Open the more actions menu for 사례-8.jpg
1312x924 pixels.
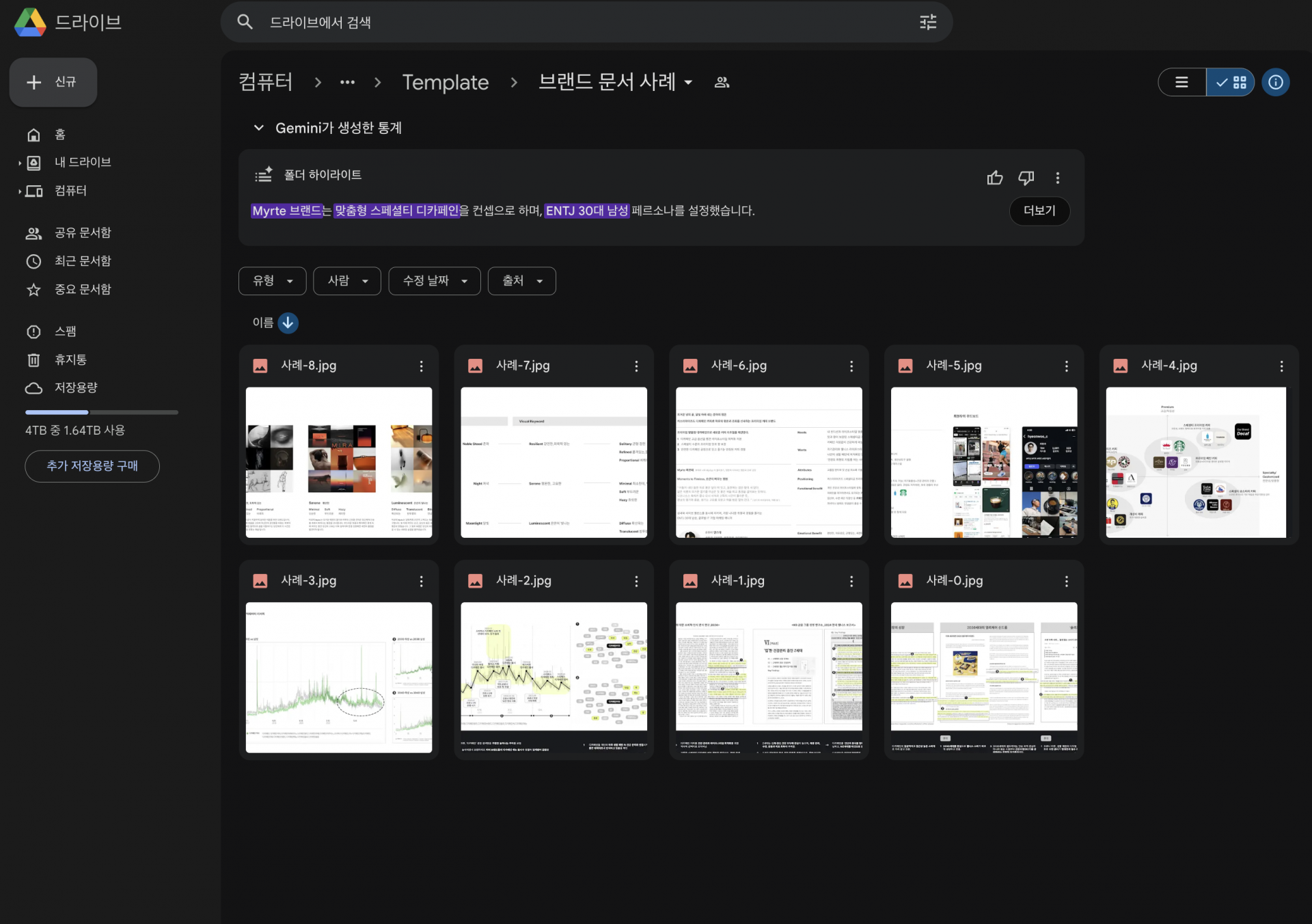pyautogui.click(x=421, y=366)
